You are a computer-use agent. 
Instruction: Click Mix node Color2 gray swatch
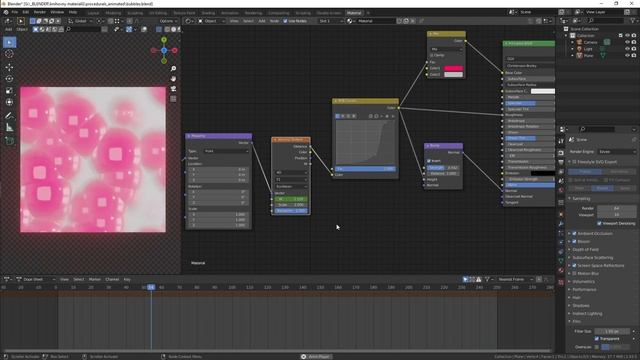[453, 74]
